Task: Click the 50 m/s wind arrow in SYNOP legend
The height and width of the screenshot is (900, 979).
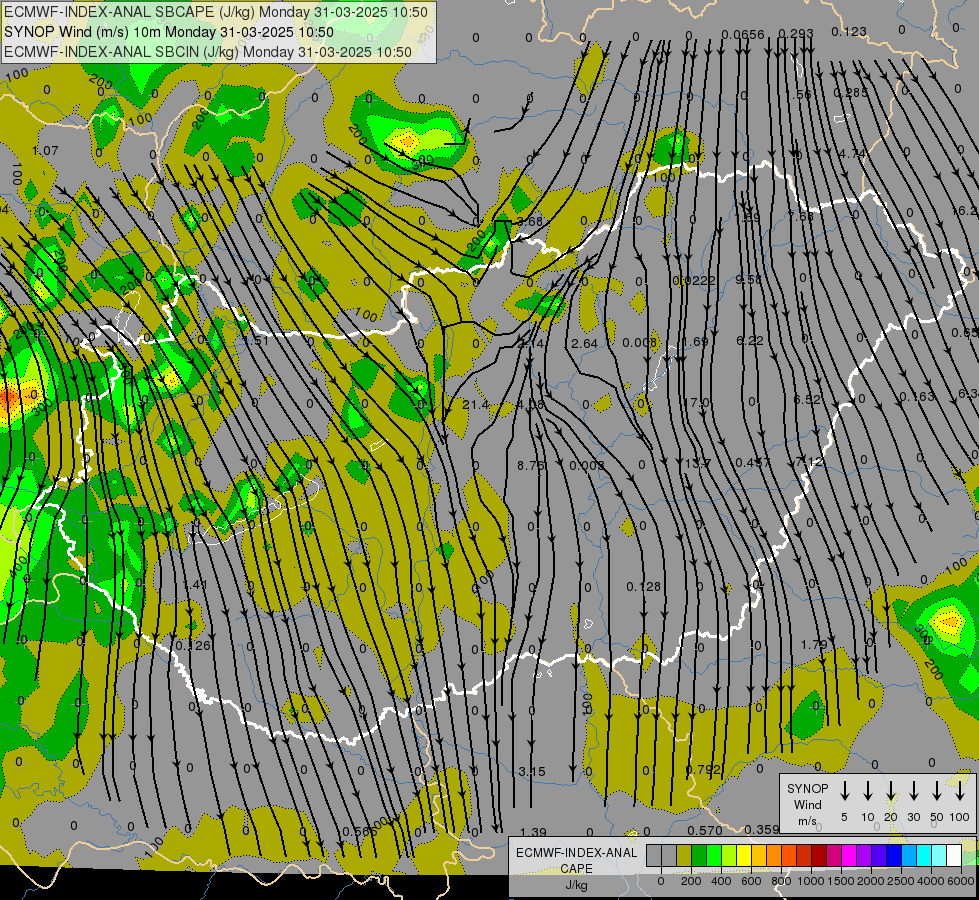Action: (x=937, y=790)
